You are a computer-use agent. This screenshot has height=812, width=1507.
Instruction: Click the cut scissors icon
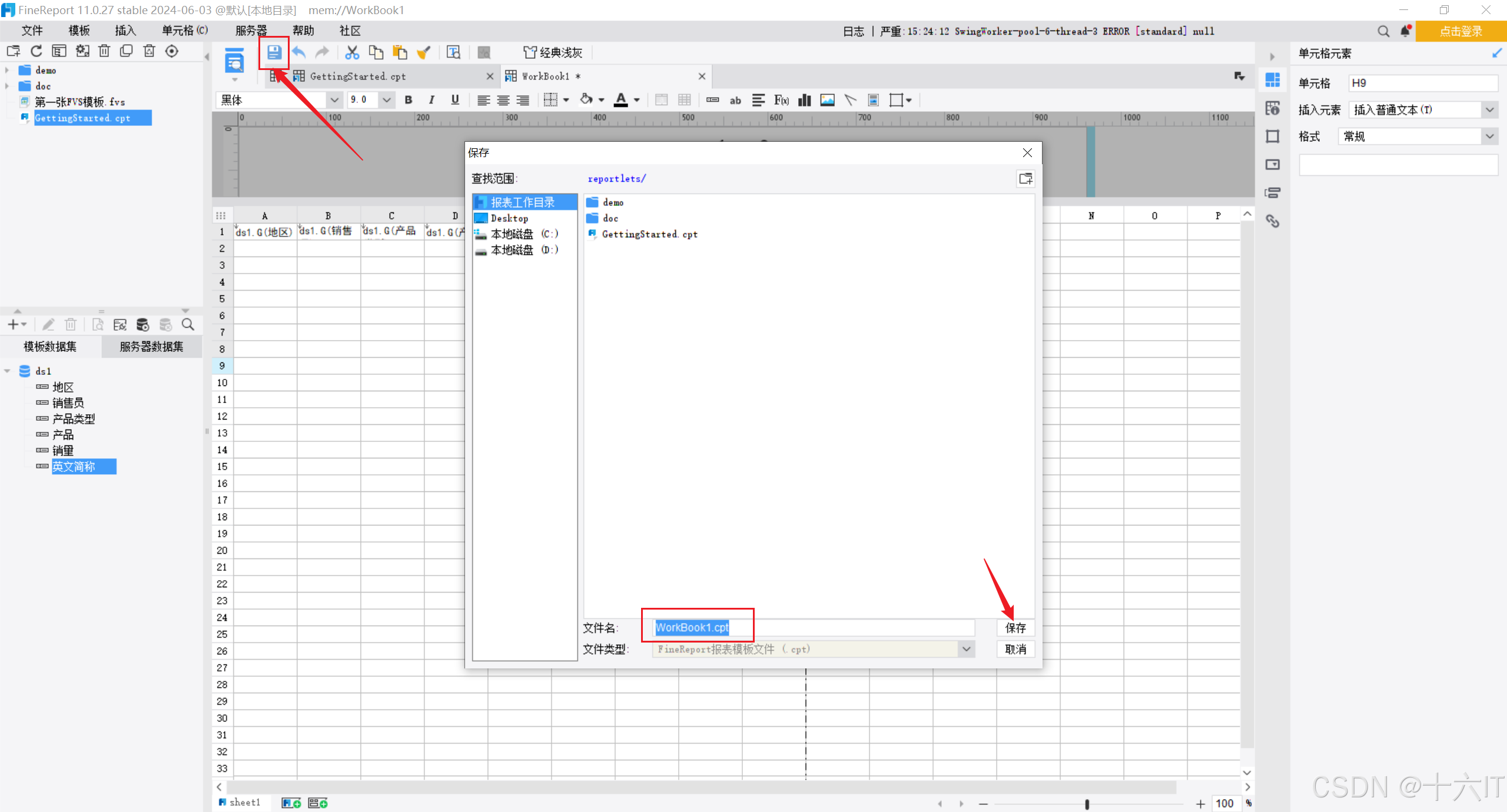pos(352,52)
